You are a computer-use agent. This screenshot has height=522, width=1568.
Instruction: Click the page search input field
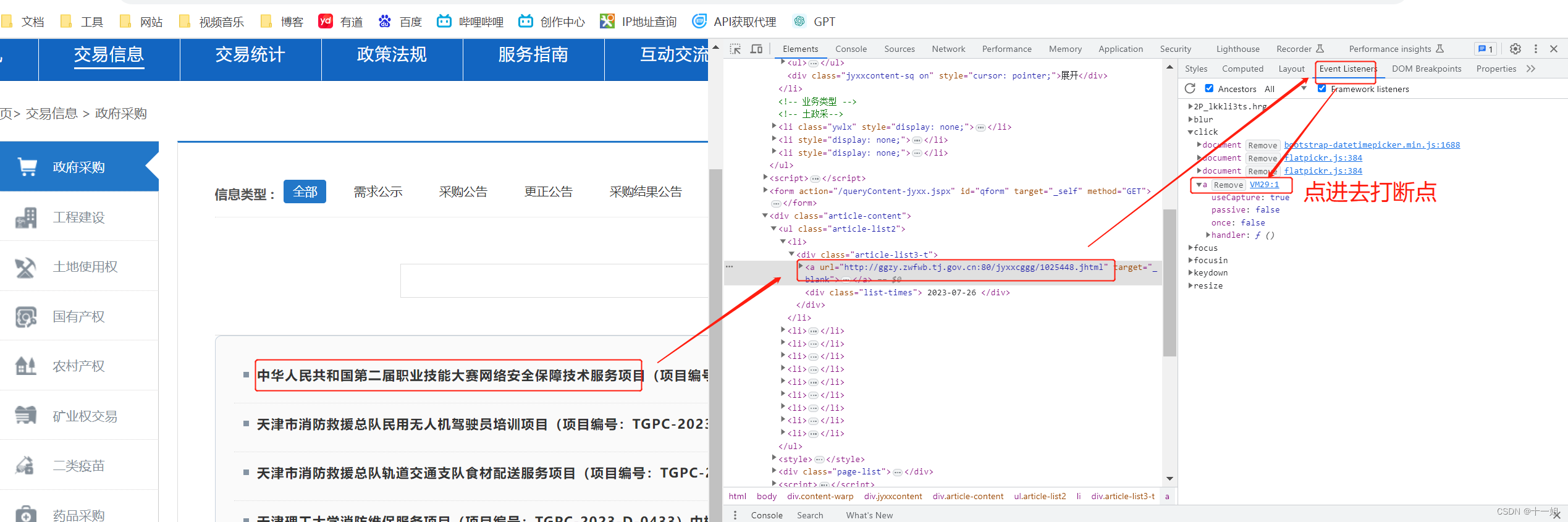point(554,280)
